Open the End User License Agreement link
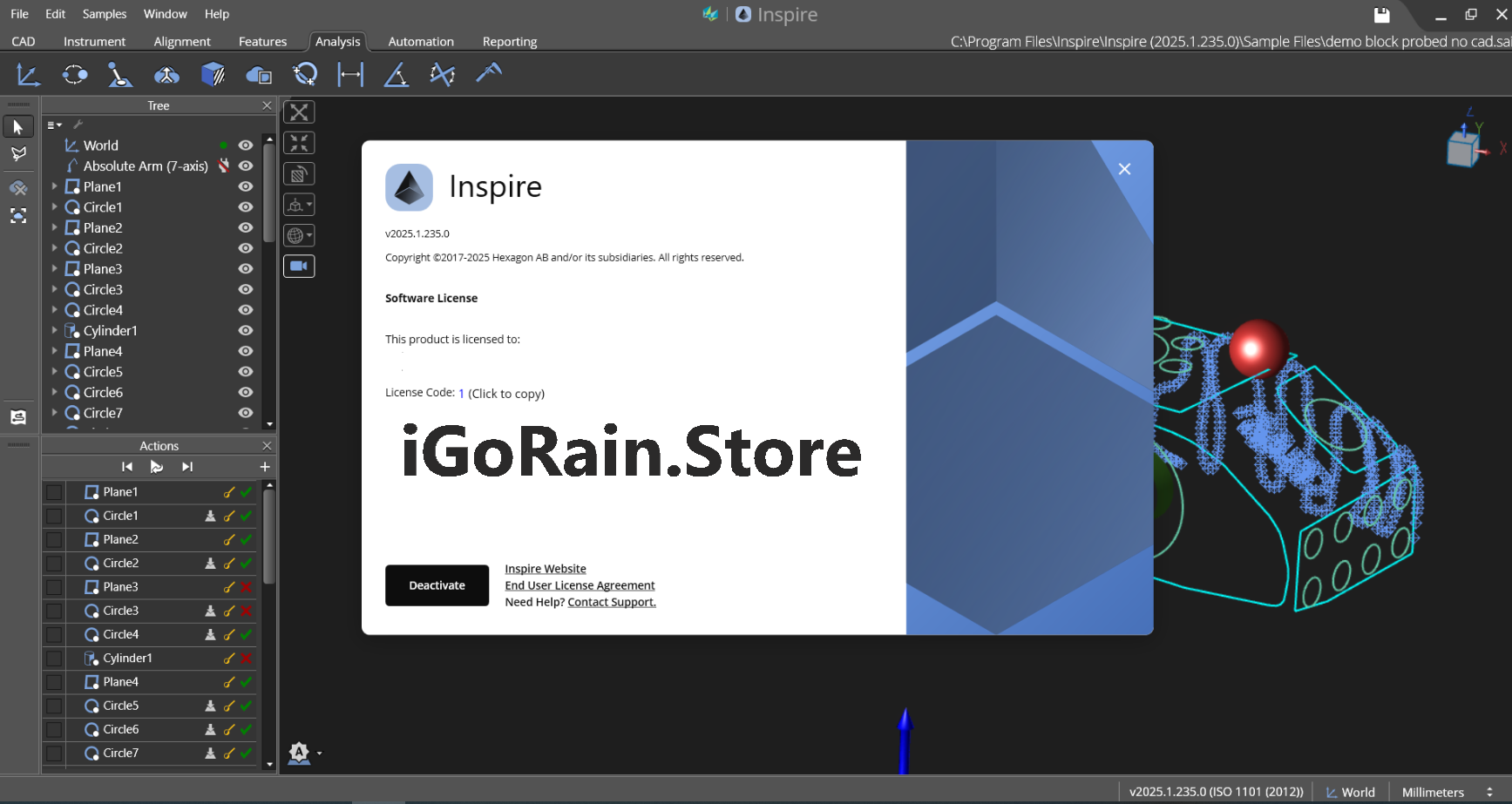Image resolution: width=1512 pixels, height=804 pixels. click(x=580, y=585)
